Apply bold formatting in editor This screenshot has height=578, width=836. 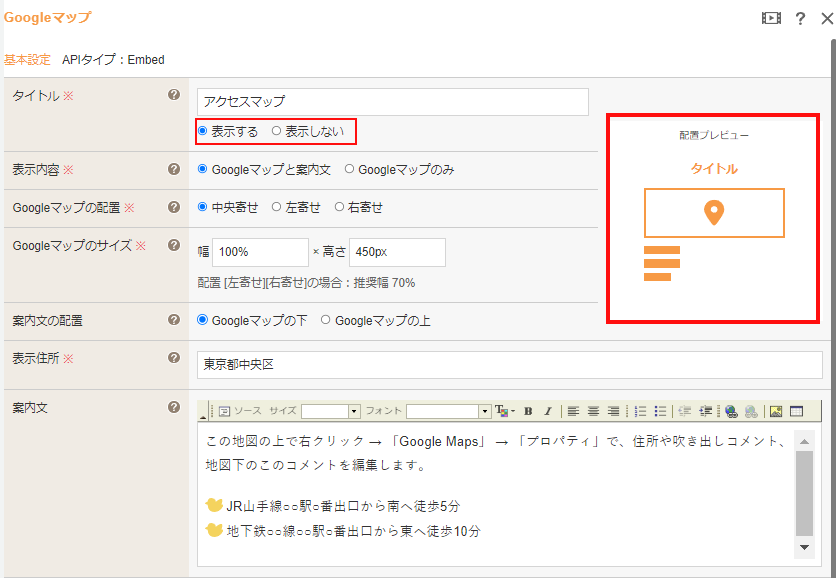coord(528,411)
